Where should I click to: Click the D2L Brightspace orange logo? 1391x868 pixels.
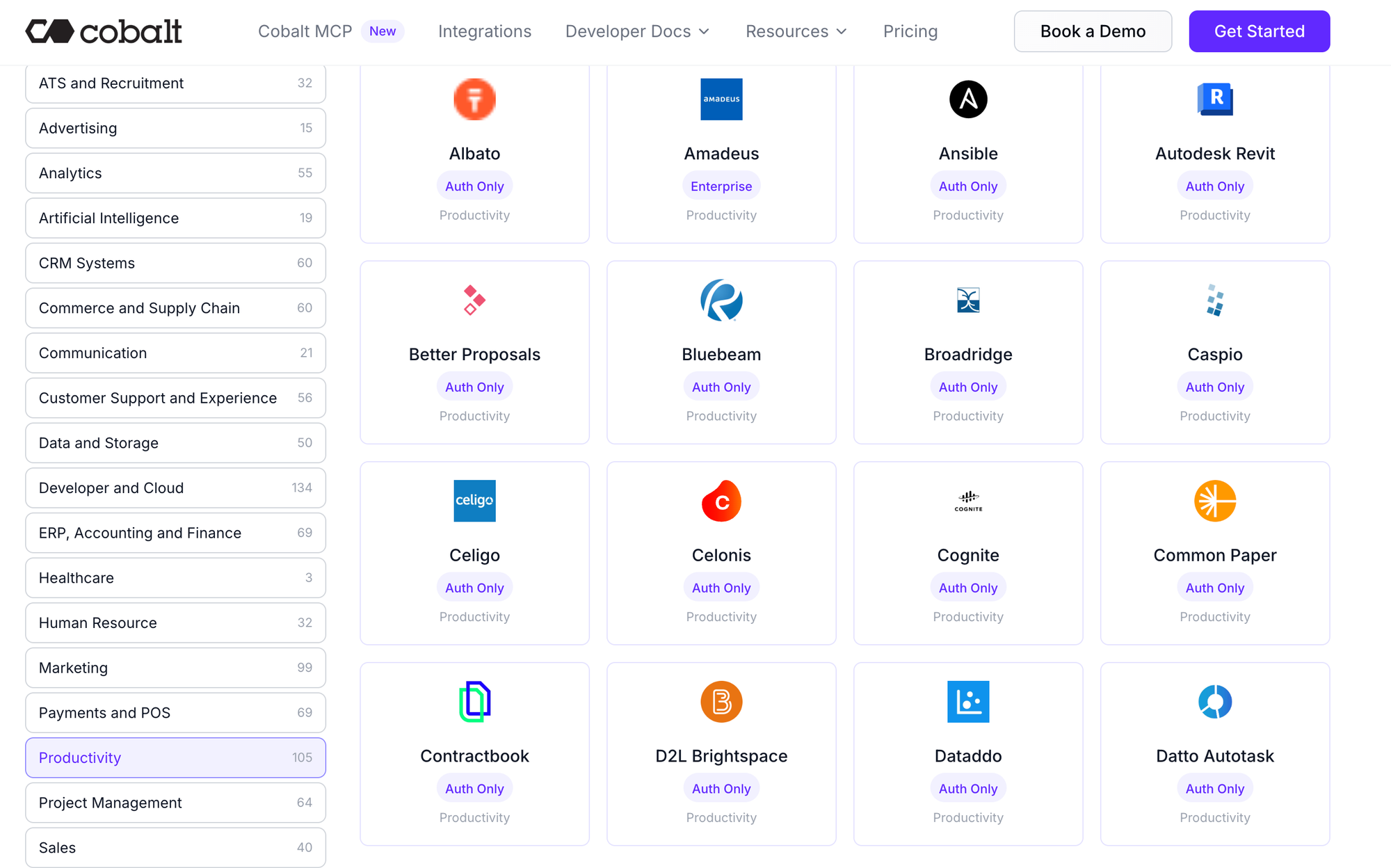coord(721,702)
